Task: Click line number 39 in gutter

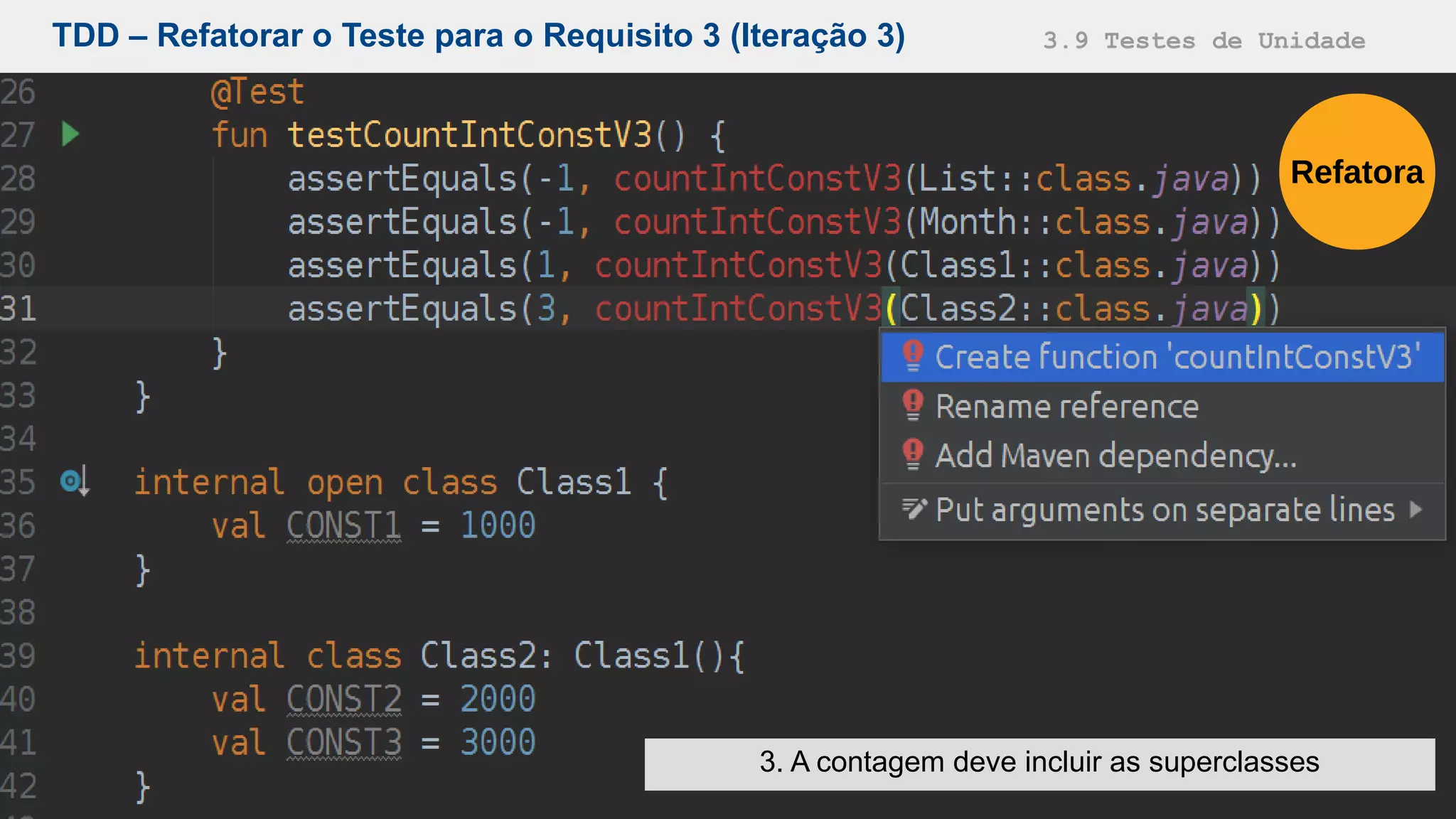Action: (x=18, y=656)
